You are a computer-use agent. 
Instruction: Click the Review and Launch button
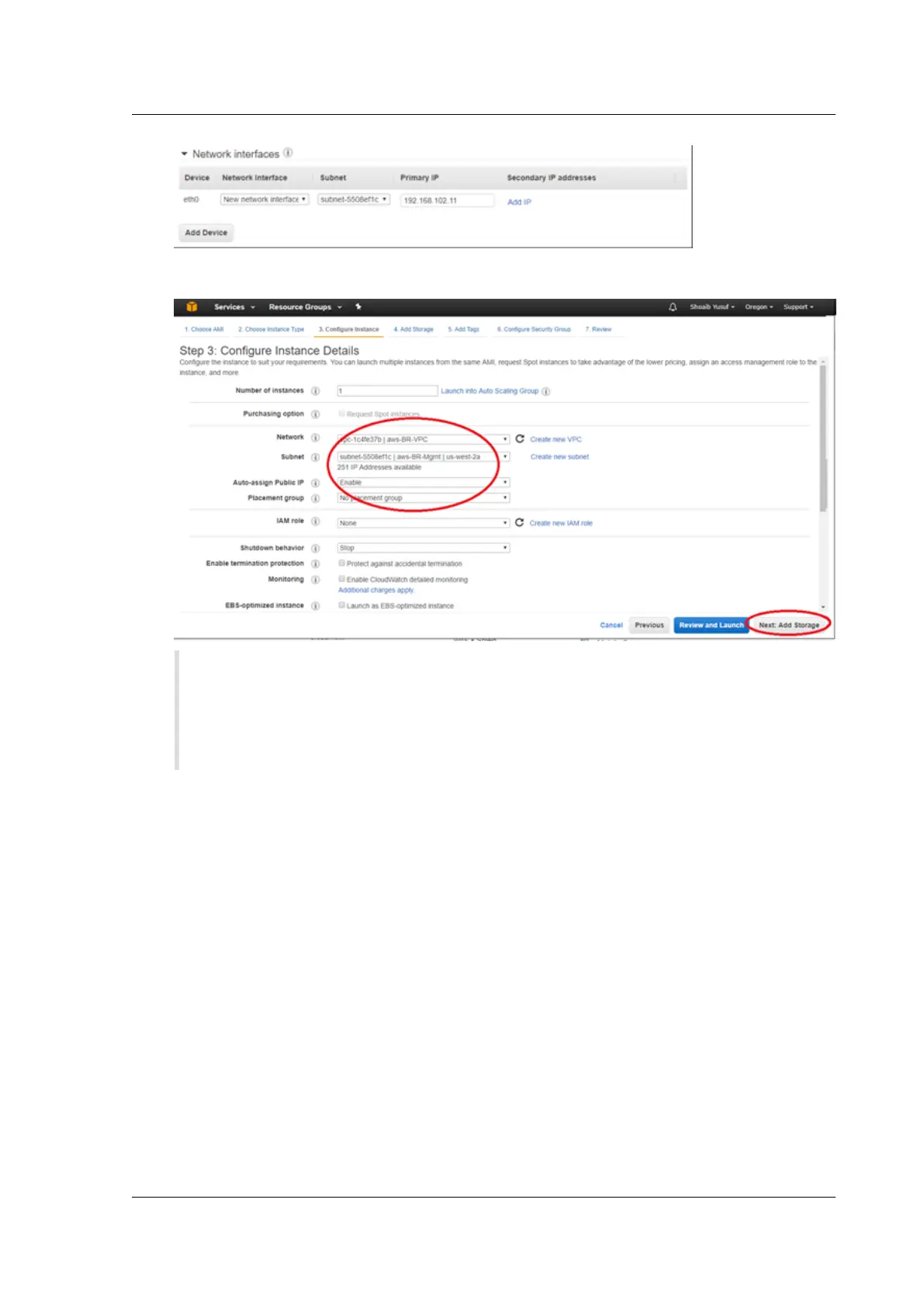click(x=711, y=625)
